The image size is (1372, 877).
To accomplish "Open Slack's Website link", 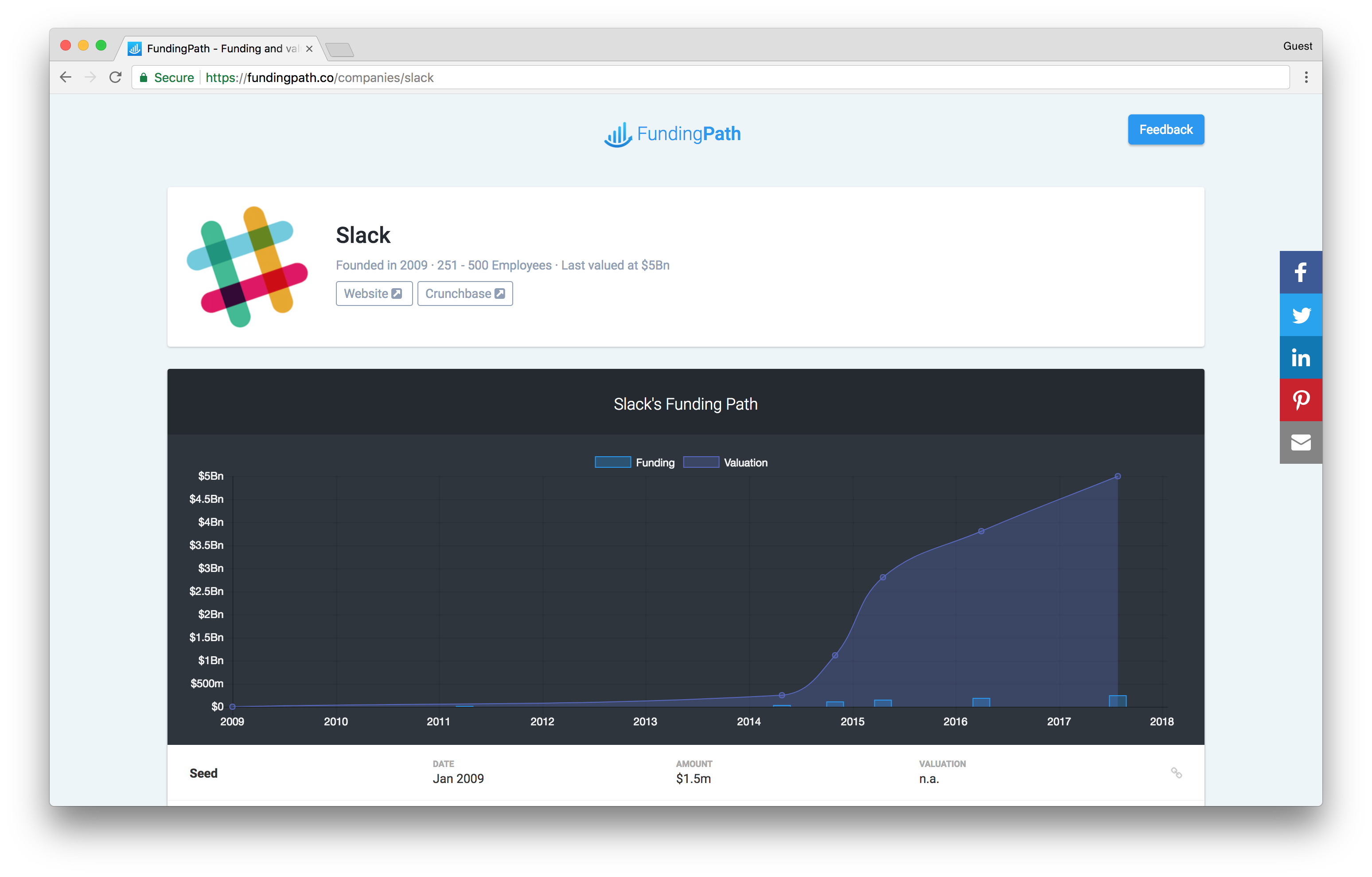I will point(374,294).
